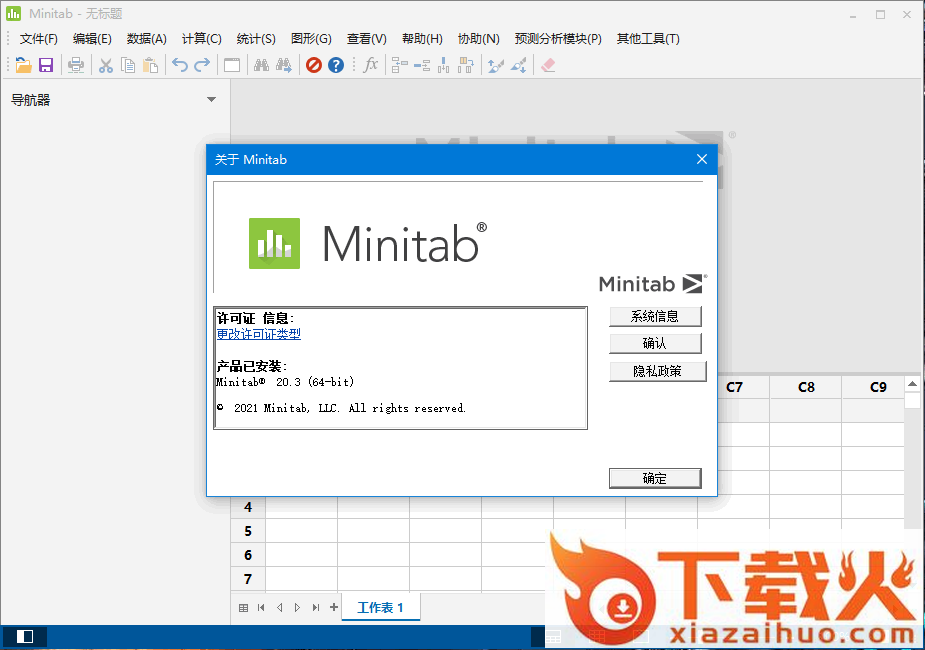This screenshot has height=650, width=925.
Task: Open the 文件(F) menu
Action: (x=39, y=39)
